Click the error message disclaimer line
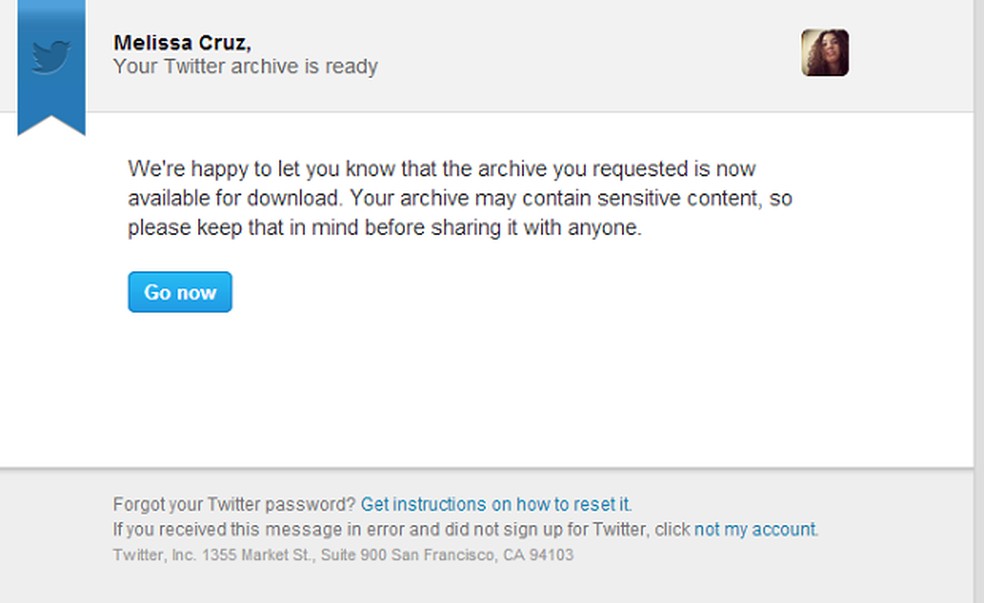 pos(400,529)
